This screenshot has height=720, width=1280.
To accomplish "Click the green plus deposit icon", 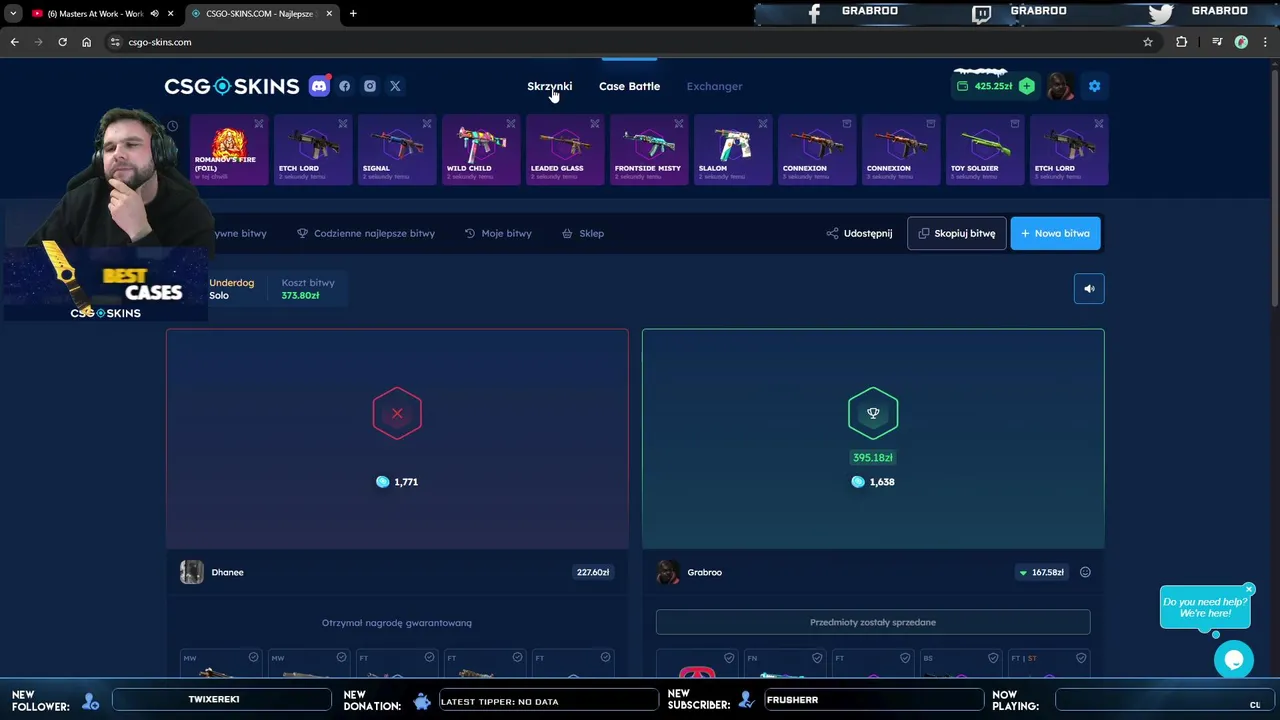I will [x=1026, y=86].
